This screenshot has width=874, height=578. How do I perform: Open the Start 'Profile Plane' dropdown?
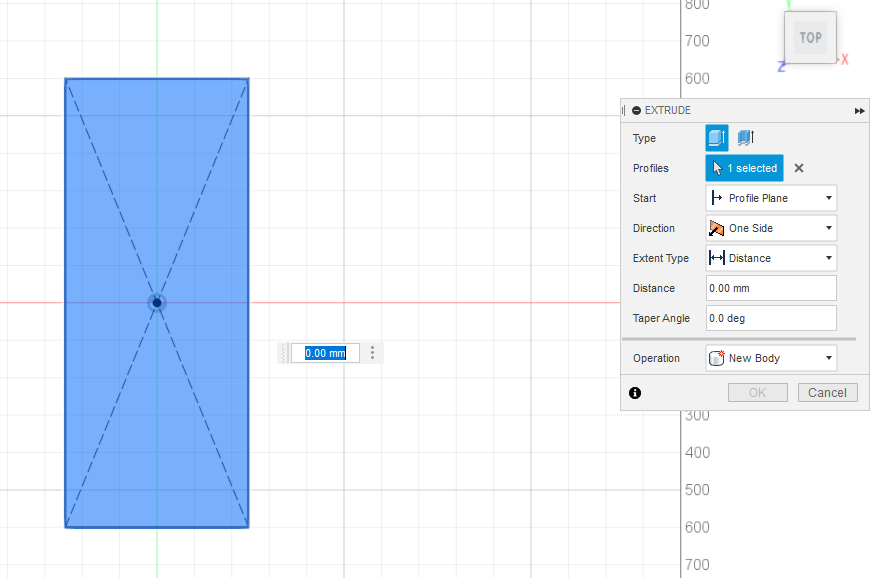(x=771, y=198)
